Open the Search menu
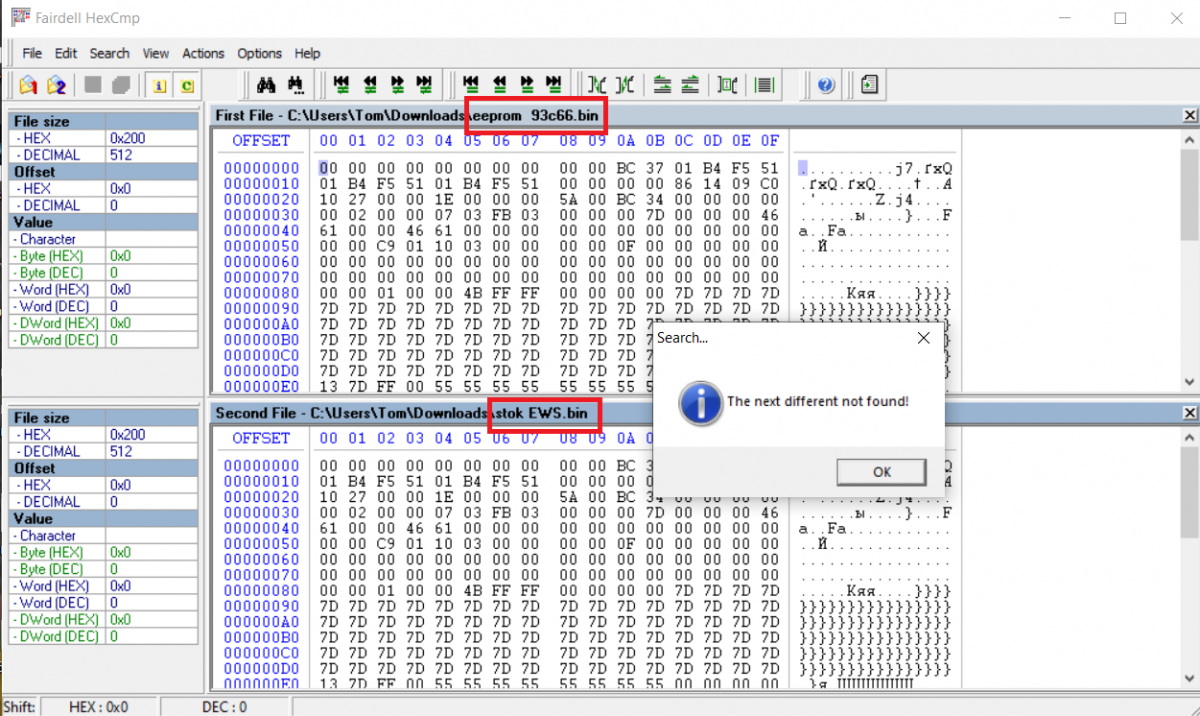The width and height of the screenshot is (1200, 716). [109, 53]
